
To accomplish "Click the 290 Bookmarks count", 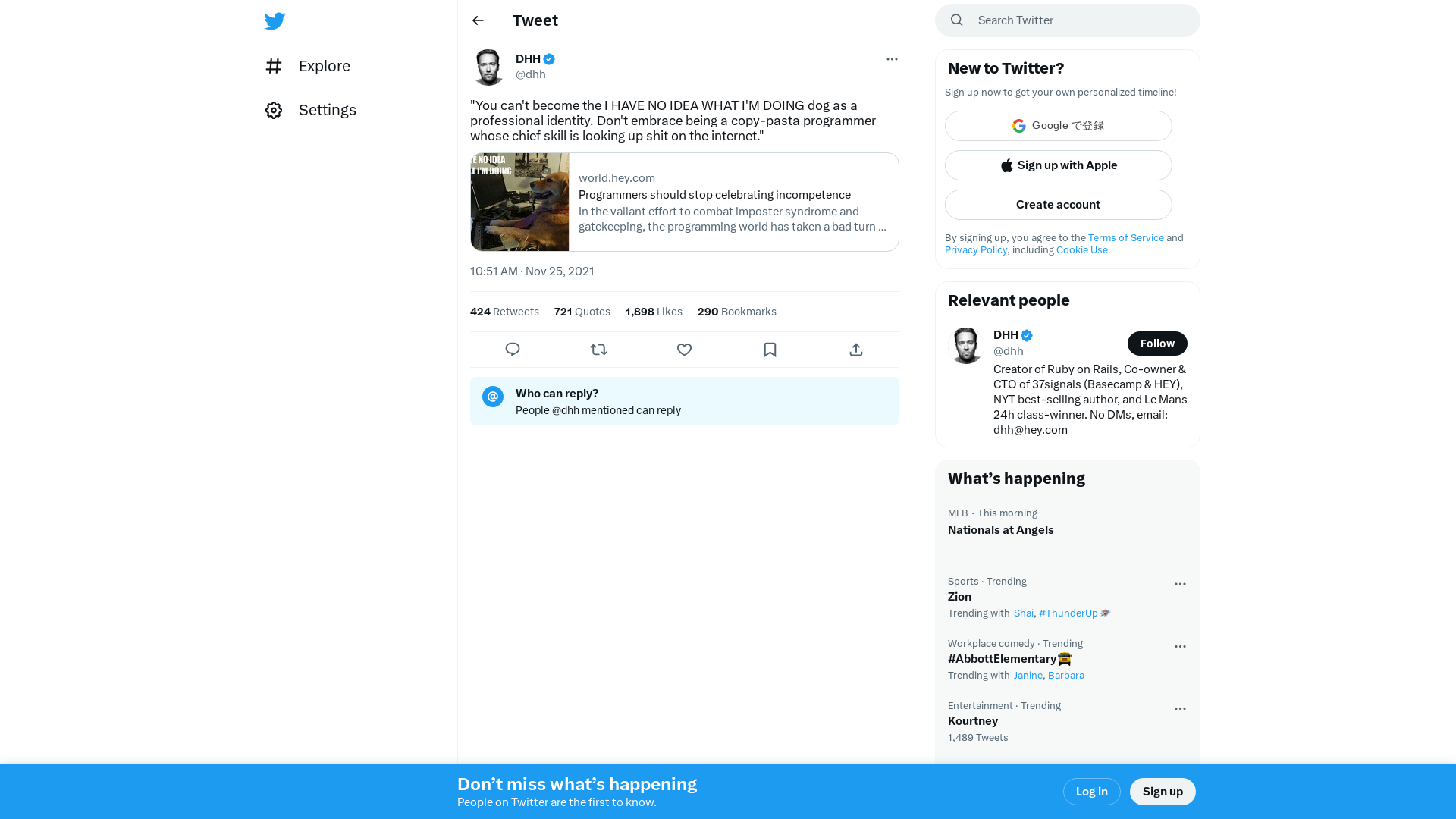I will [x=737, y=312].
